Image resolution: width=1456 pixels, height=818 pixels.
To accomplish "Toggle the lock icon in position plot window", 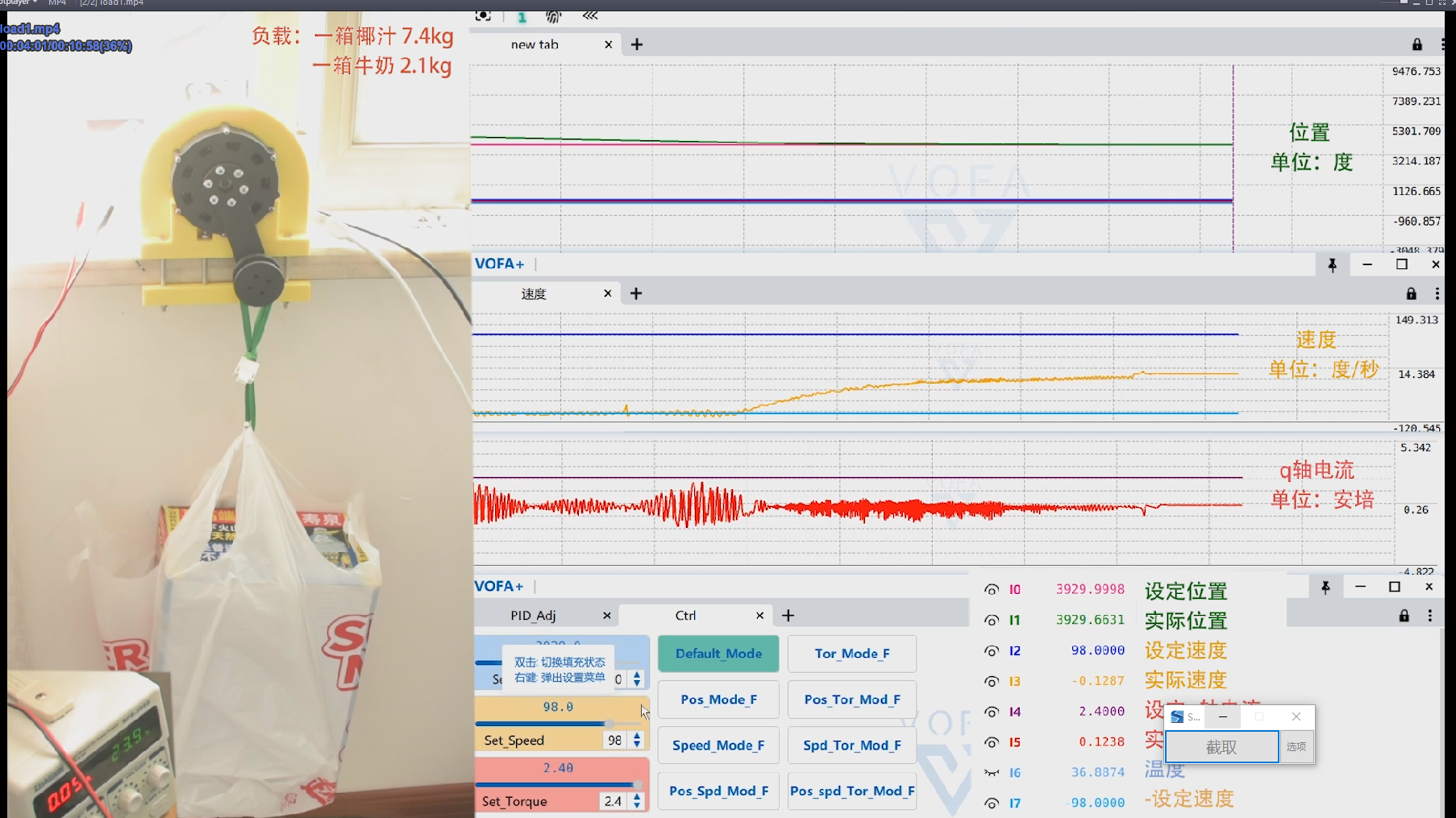I will [x=1417, y=44].
